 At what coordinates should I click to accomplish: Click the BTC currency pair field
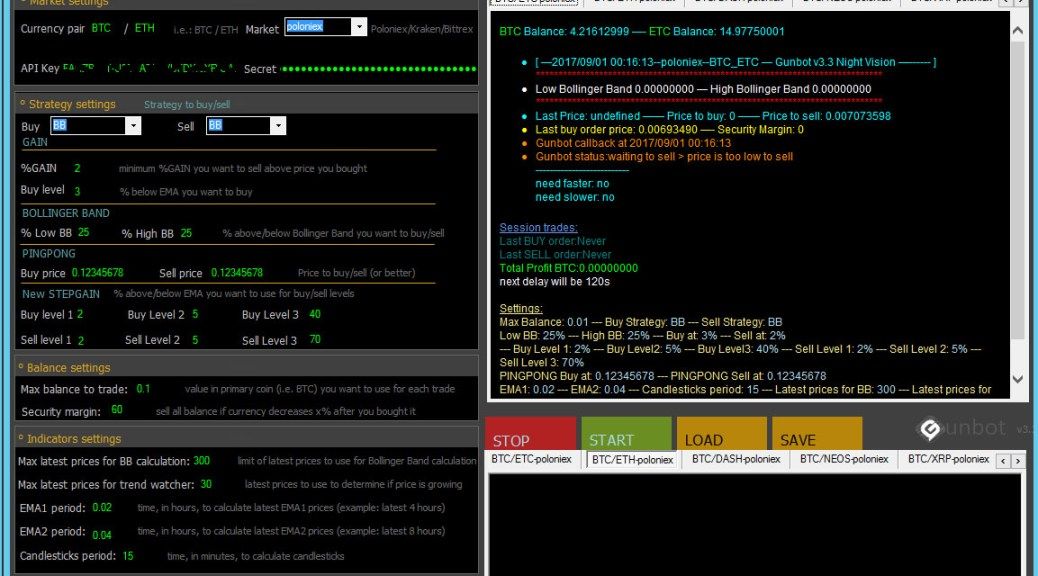point(101,28)
